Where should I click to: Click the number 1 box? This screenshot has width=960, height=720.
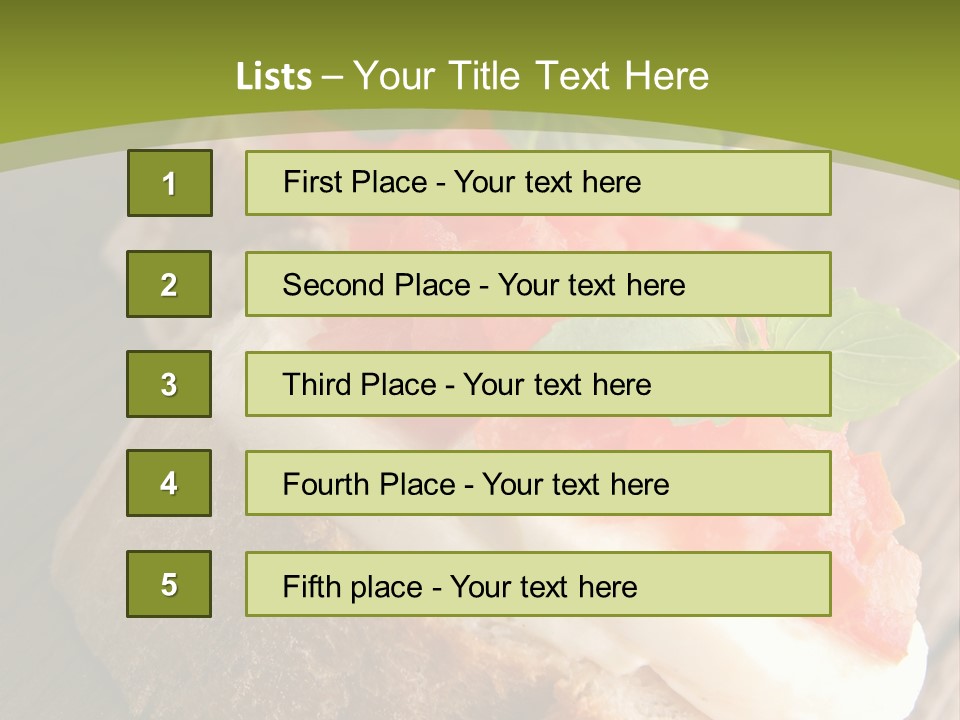click(169, 183)
